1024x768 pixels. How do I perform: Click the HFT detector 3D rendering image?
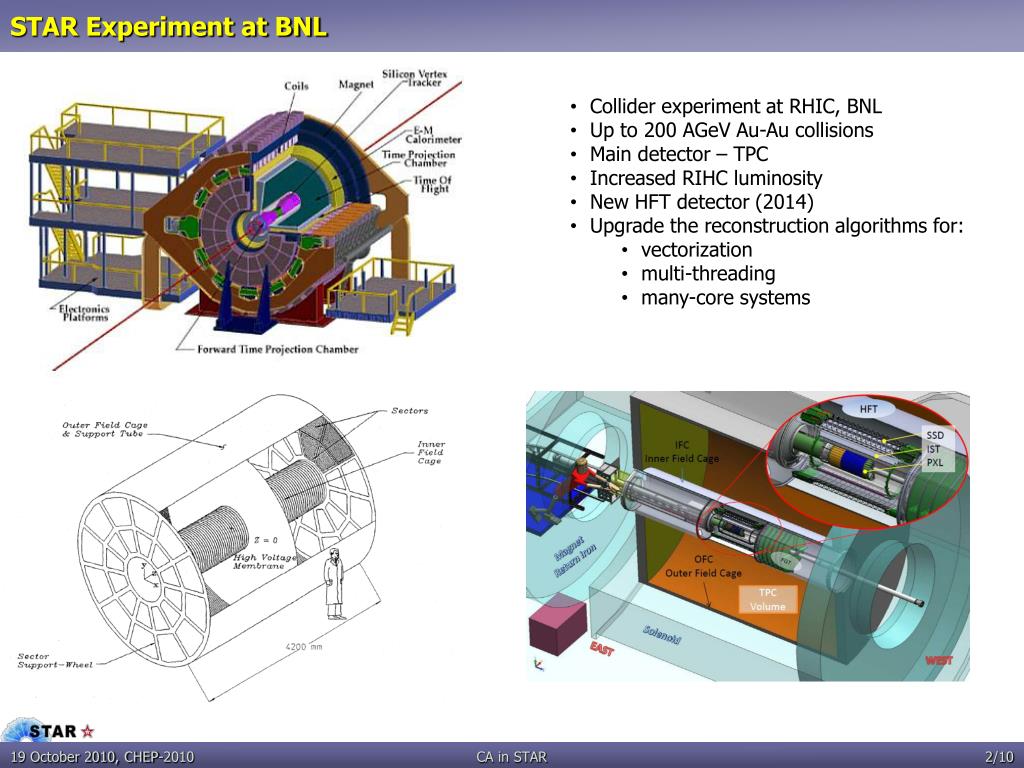[748, 536]
